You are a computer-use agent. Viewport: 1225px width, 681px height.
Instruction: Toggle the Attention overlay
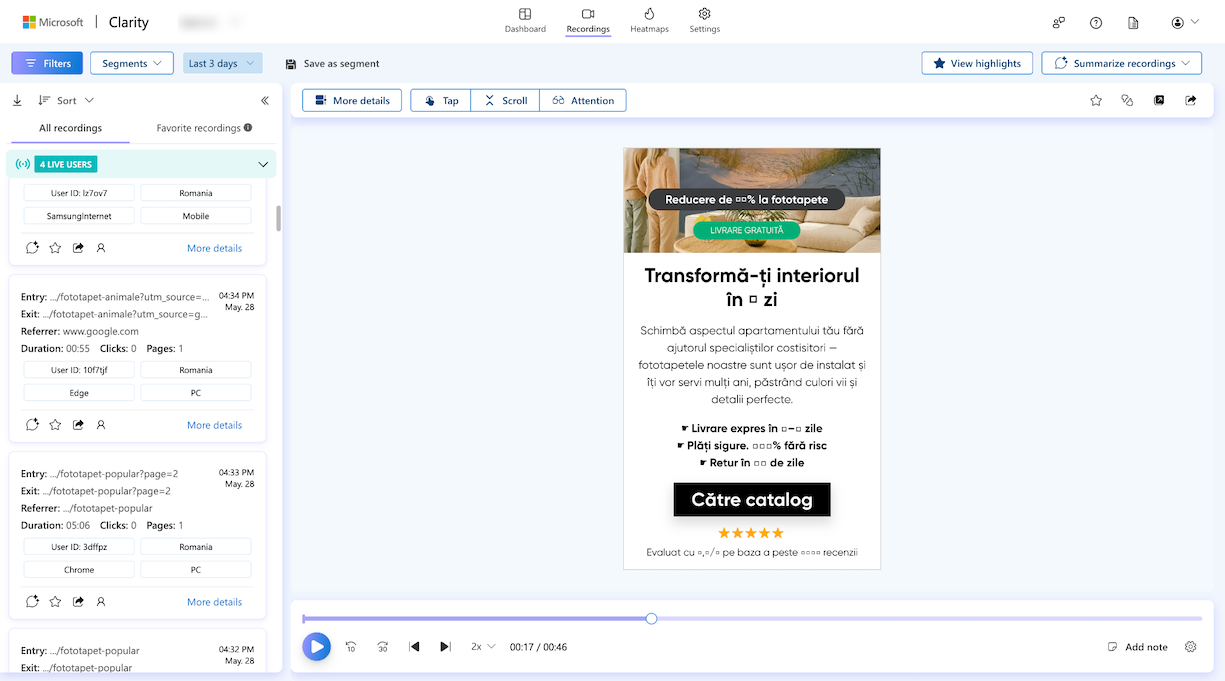(x=583, y=100)
